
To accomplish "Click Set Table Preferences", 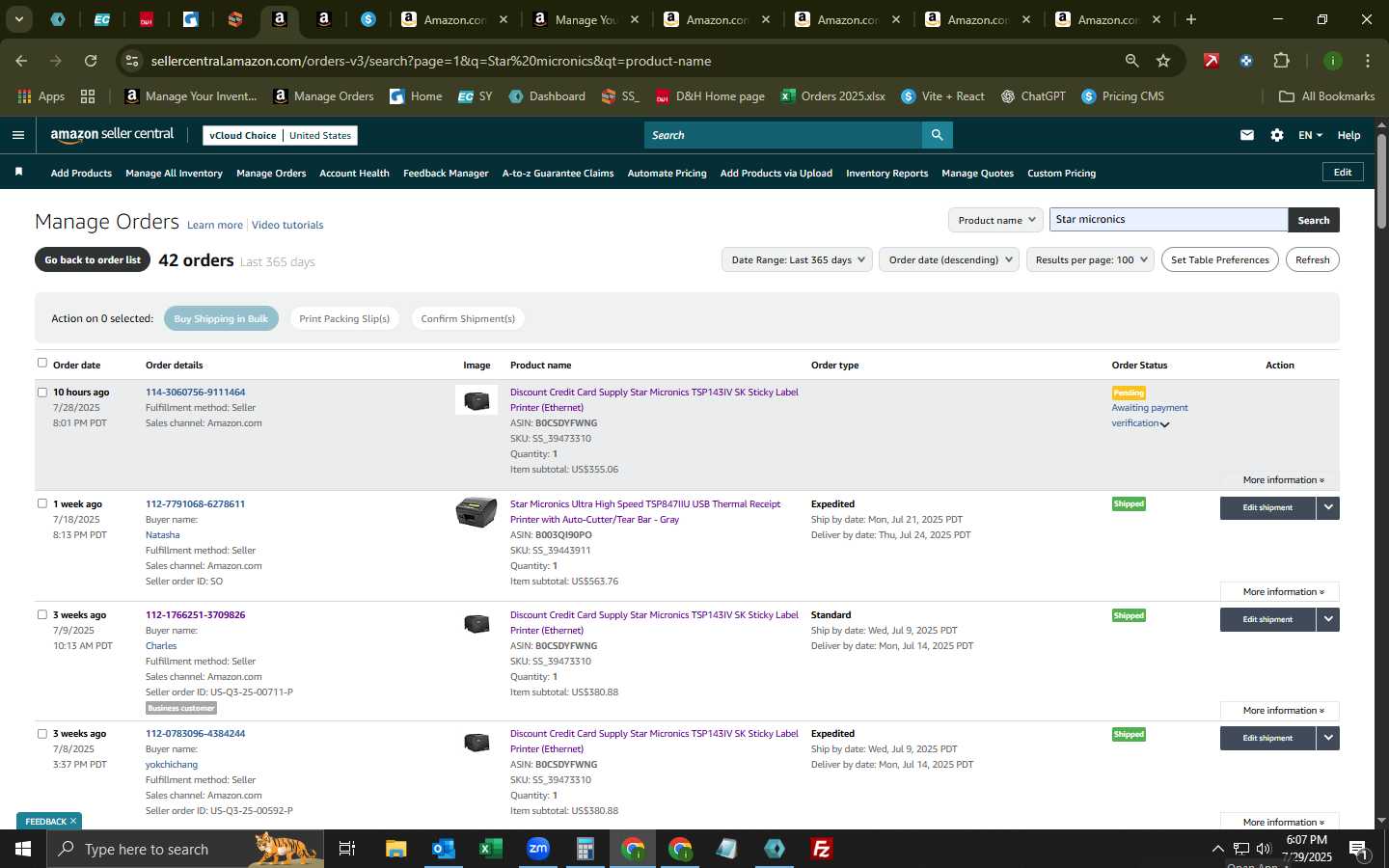I will pyautogui.click(x=1219, y=259).
